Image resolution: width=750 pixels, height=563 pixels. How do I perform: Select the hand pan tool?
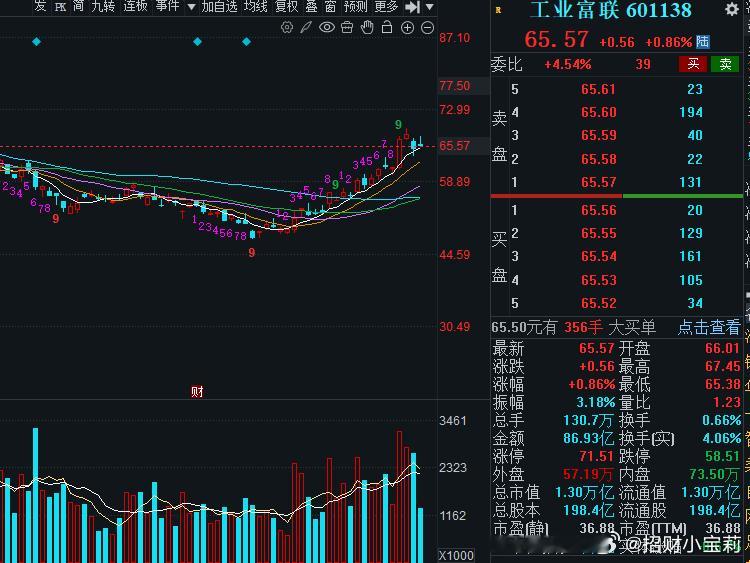click(367, 27)
